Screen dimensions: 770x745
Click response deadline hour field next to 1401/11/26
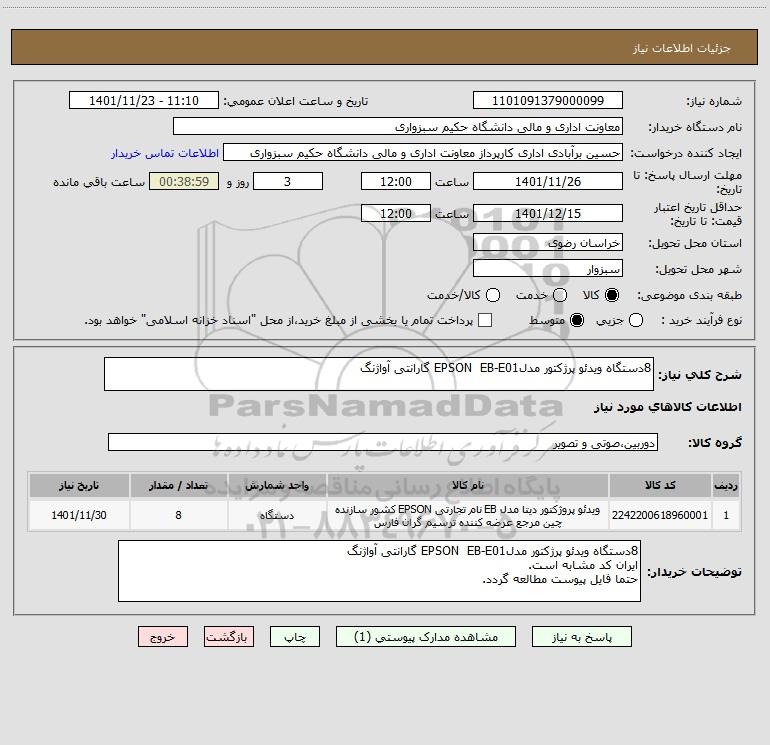(396, 182)
